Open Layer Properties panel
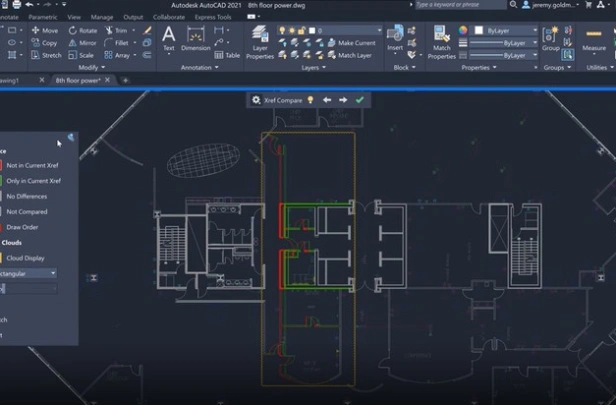Screen dimensions: 616x405 pyautogui.click(x=260, y=42)
